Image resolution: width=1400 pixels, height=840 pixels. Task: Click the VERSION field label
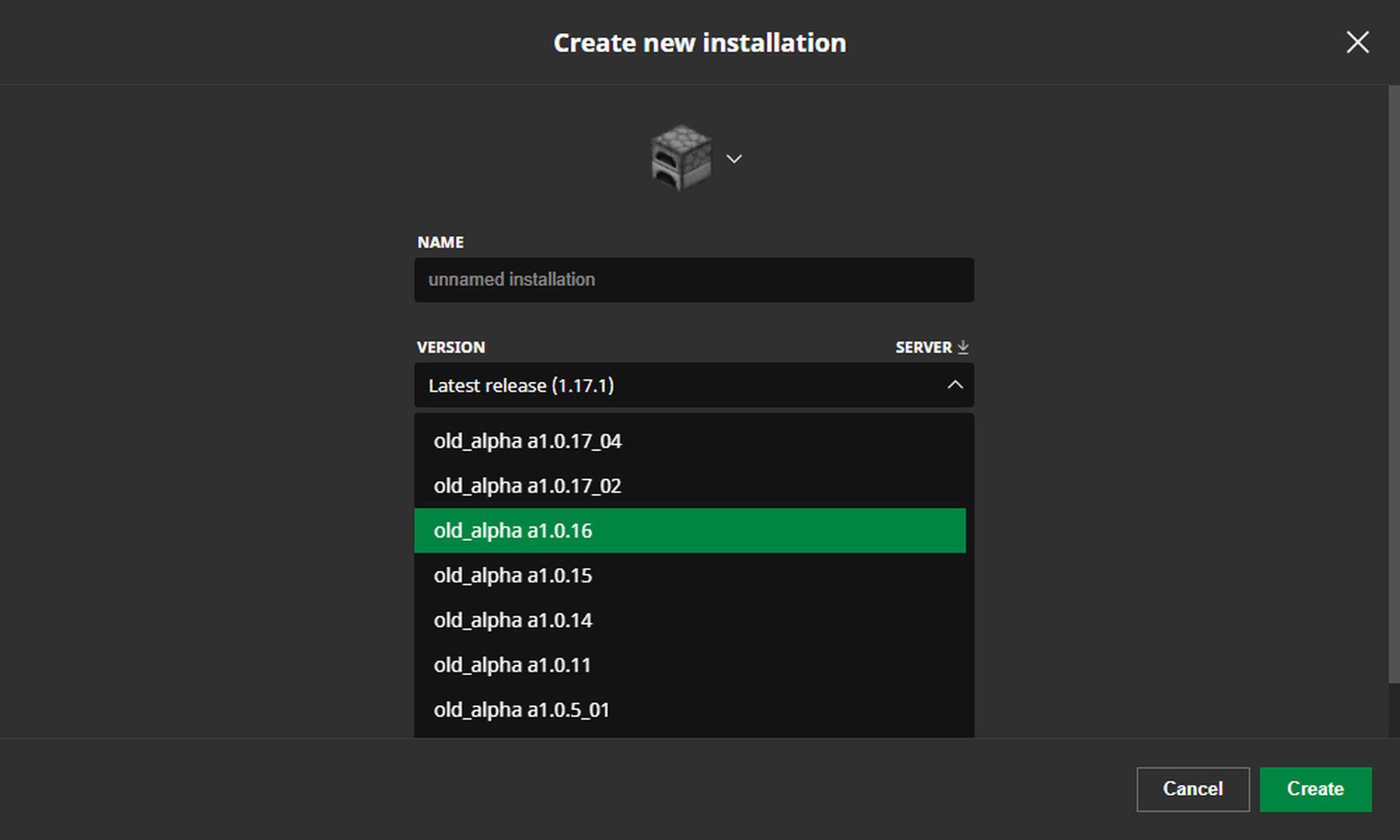pyautogui.click(x=451, y=347)
